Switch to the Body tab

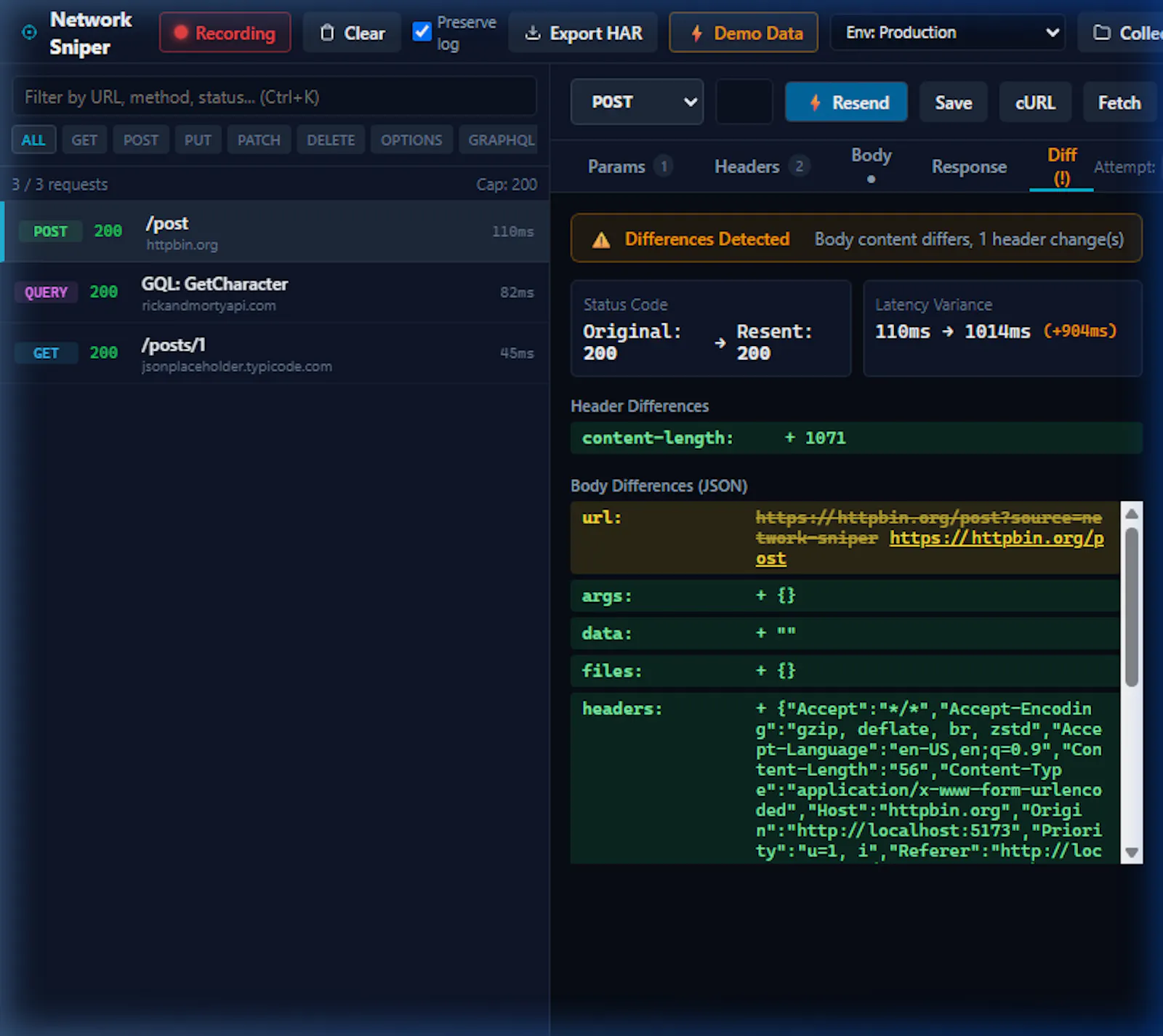(x=871, y=166)
